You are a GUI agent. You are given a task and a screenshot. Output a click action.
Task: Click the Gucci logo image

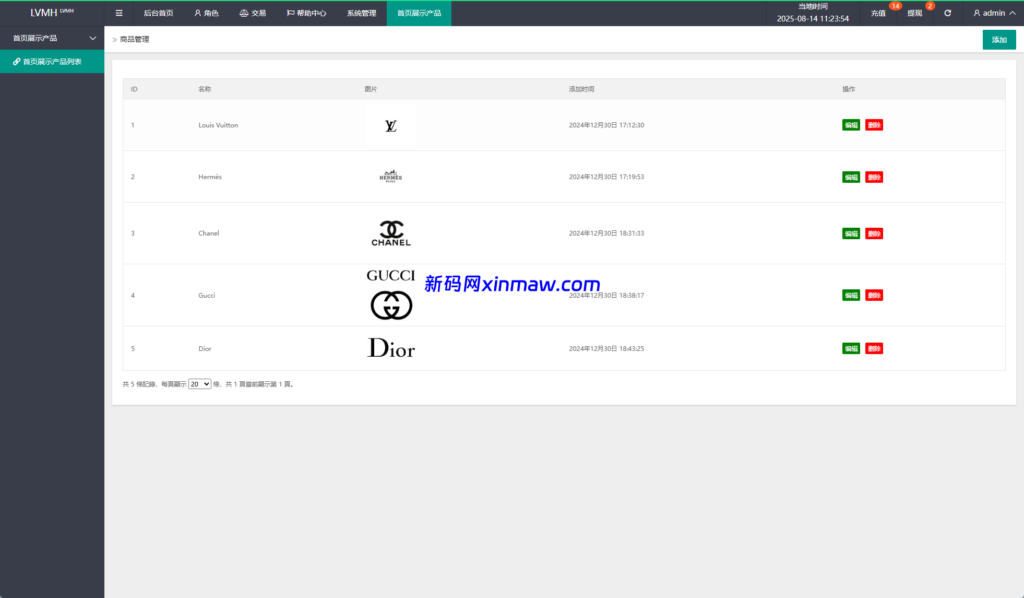[391, 295]
